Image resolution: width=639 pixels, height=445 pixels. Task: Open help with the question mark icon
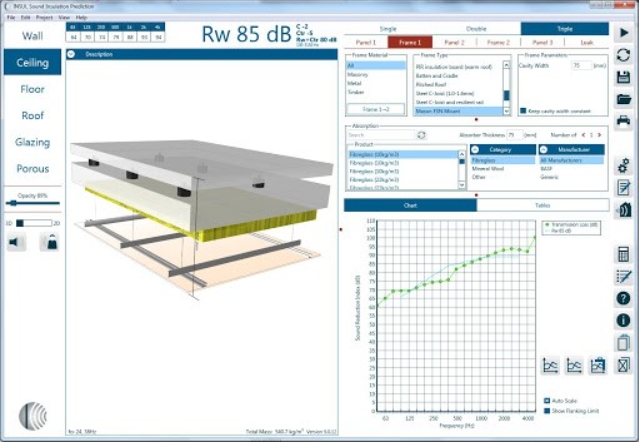[x=624, y=299]
